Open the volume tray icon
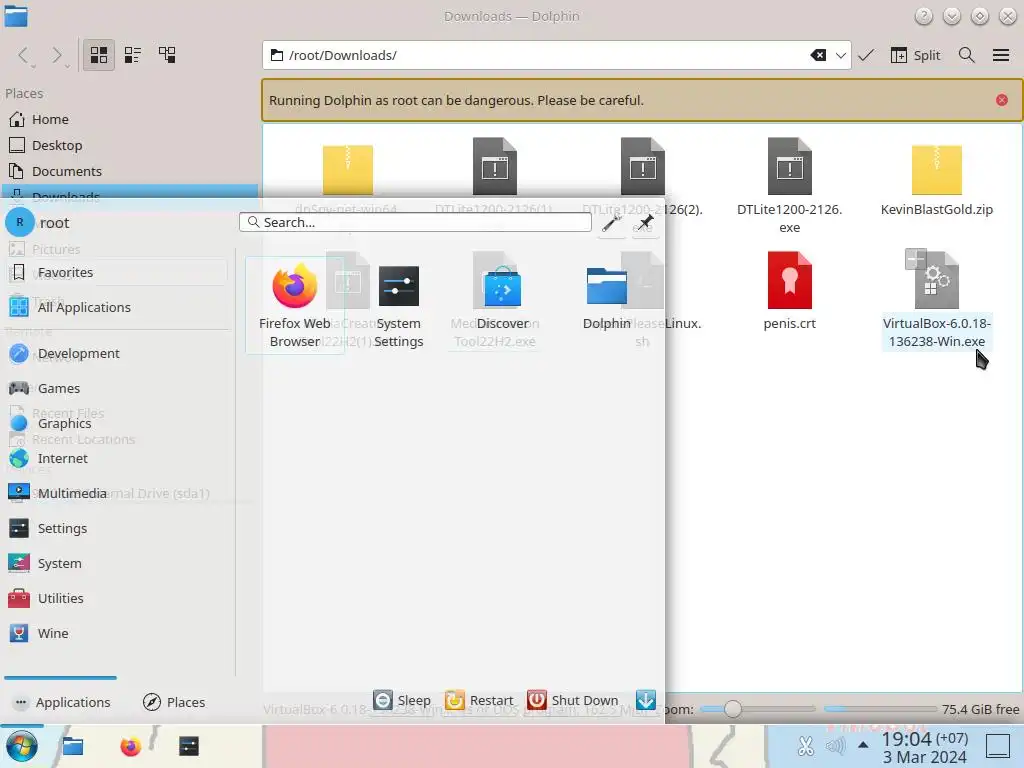The image size is (1024, 768). point(835,746)
